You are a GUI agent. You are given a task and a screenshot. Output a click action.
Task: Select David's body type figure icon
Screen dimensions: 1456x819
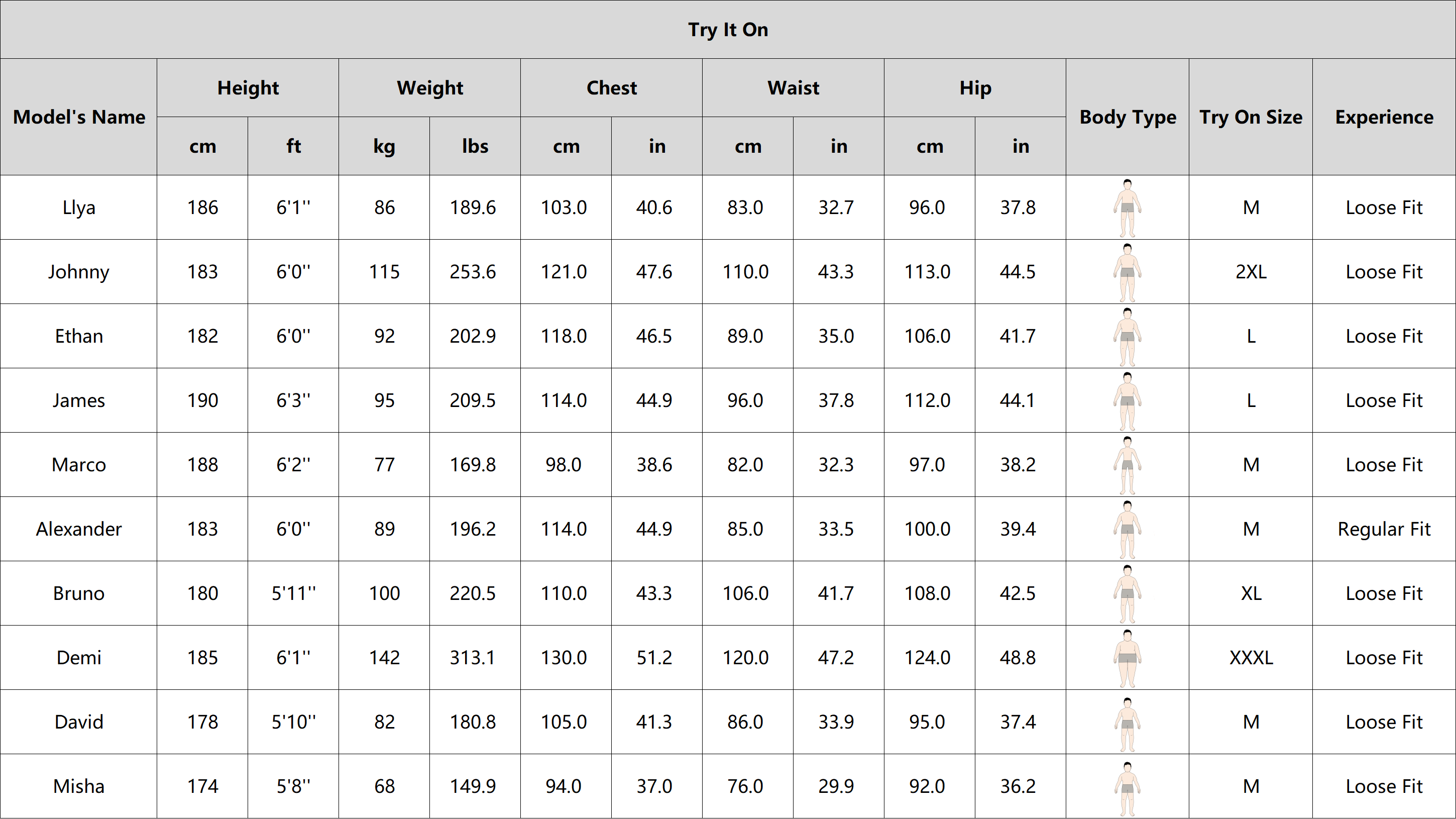tap(1127, 723)
